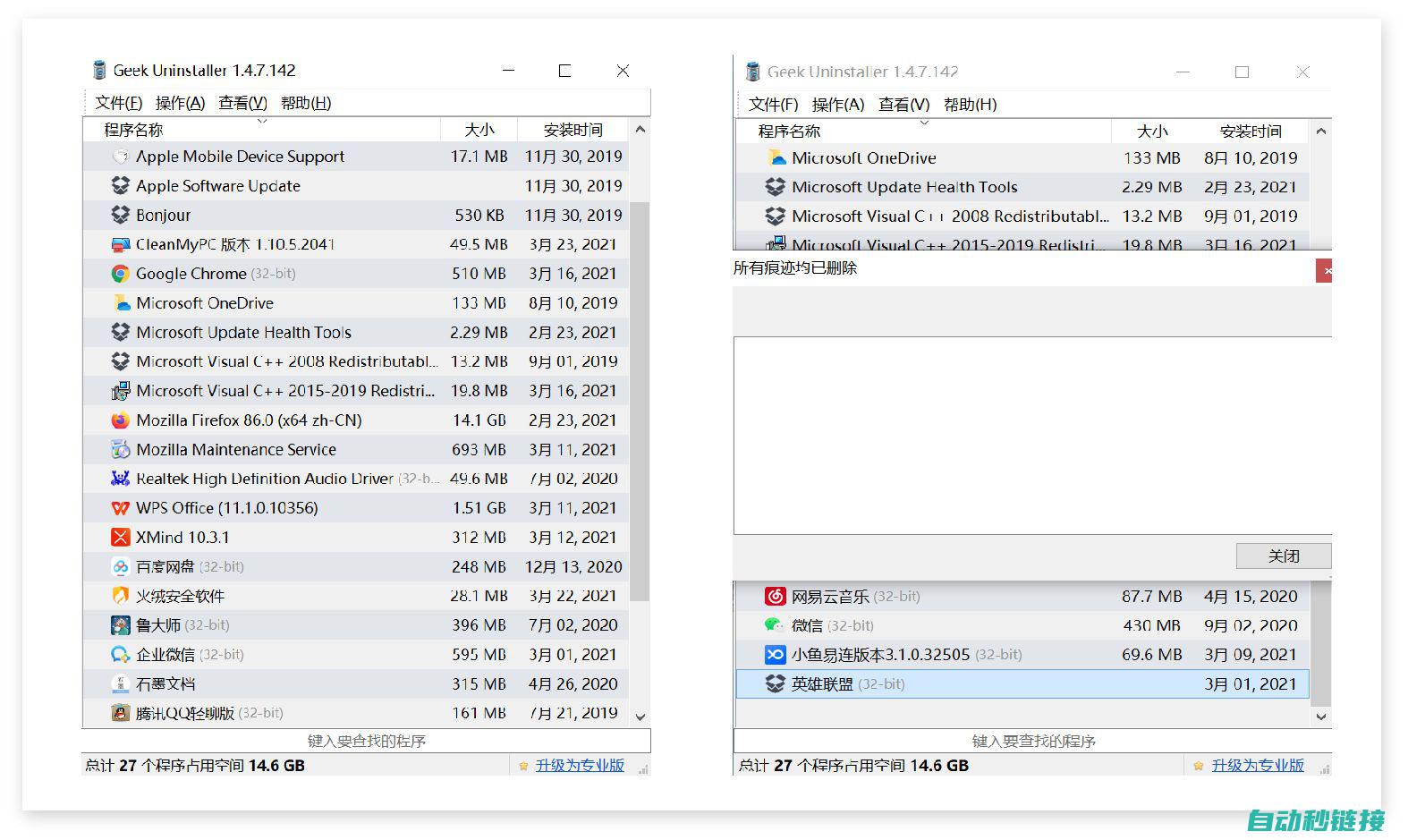Open 操作(A) menu in right window
Image resolution: width=1408 pixels, height=840 pixels.
838,105
